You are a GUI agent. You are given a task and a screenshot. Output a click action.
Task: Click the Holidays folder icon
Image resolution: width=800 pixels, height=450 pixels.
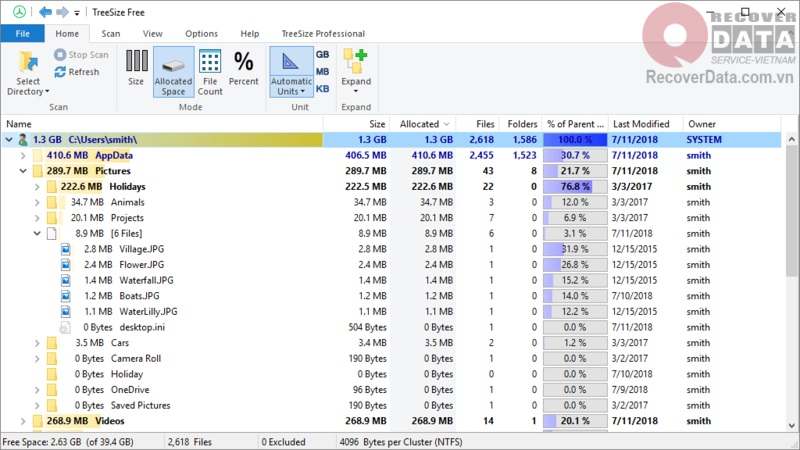coord(52,187)
